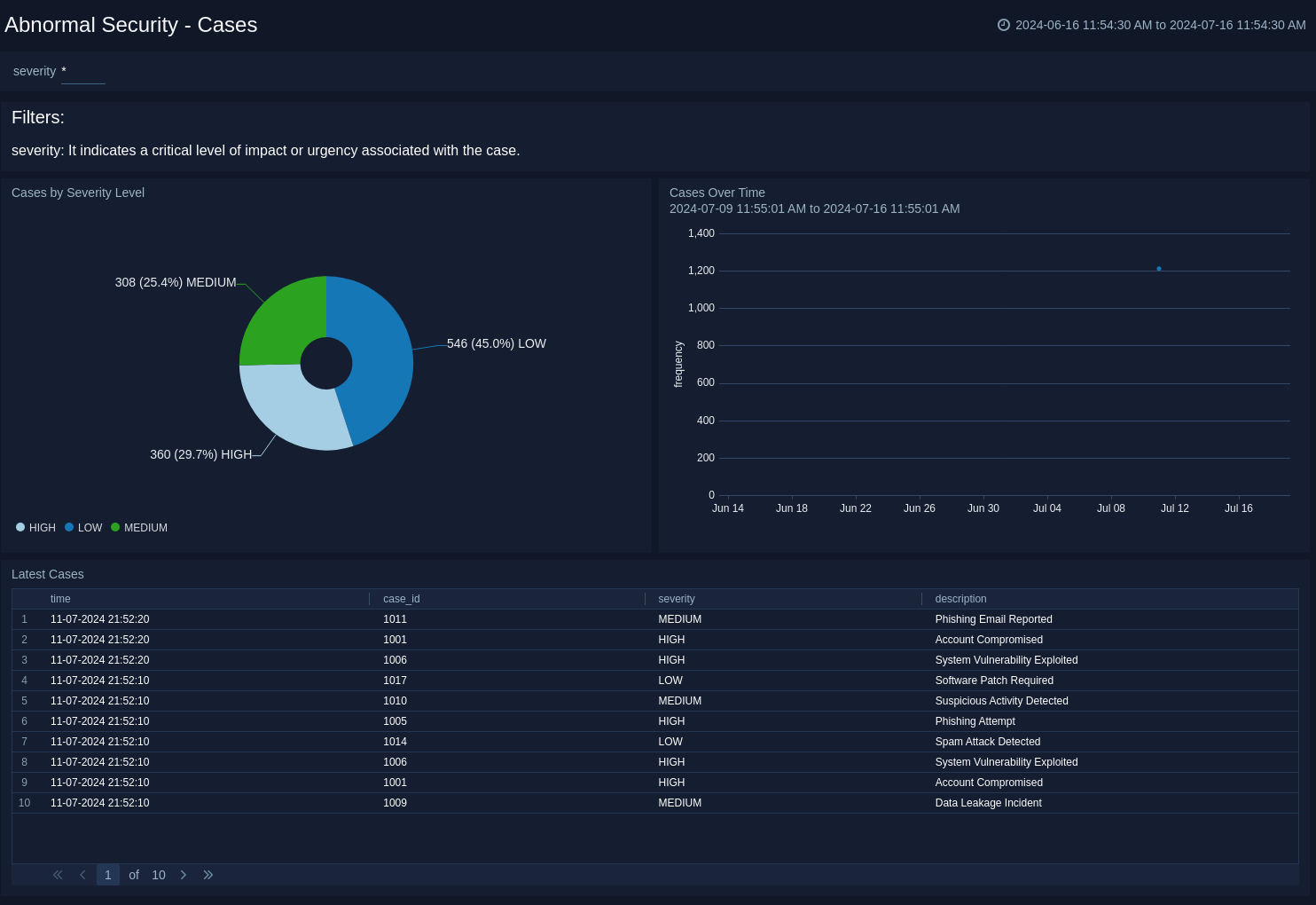Go to the next page of cases

[x=184, y=875]
